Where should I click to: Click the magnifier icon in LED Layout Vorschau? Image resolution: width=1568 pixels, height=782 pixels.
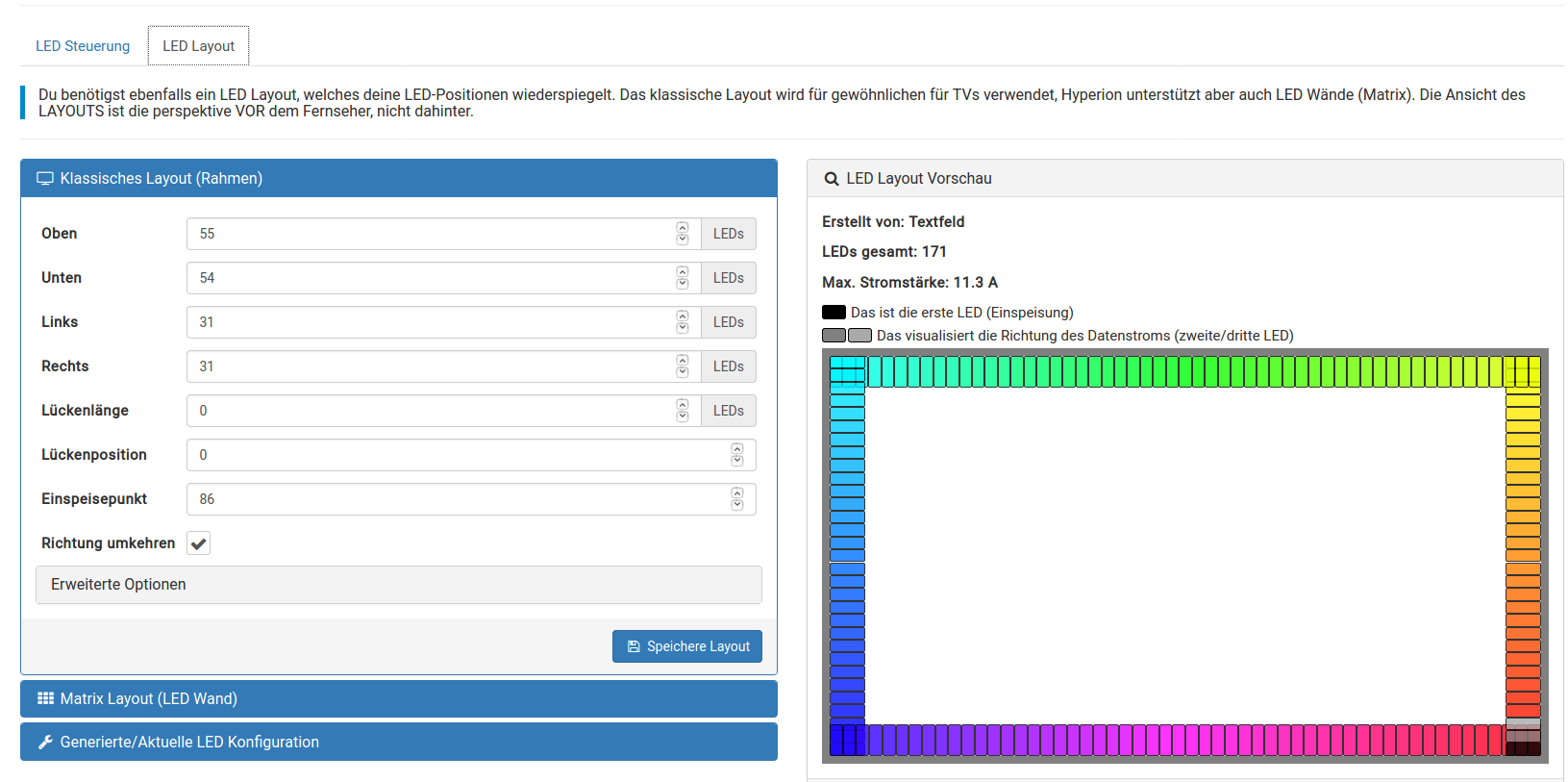(832, 179)
